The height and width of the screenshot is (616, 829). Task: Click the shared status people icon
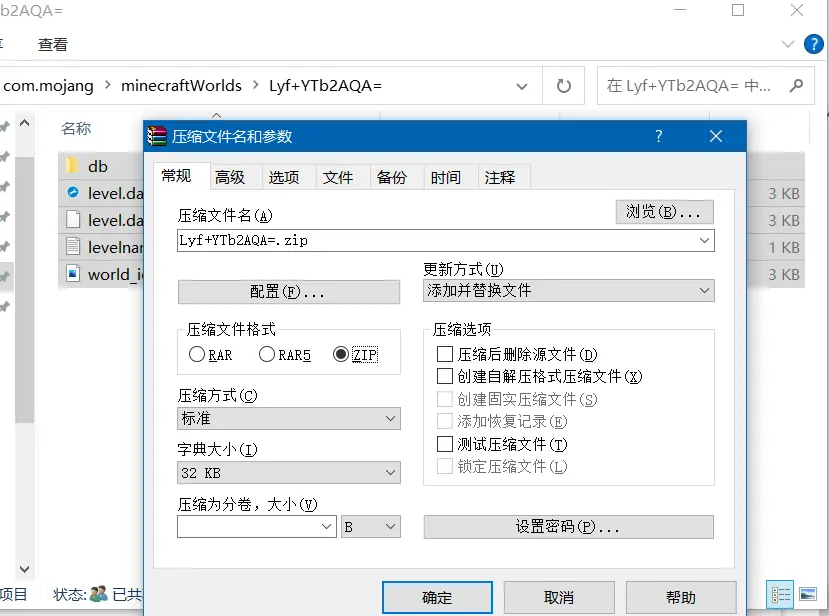tap(99, 594)
